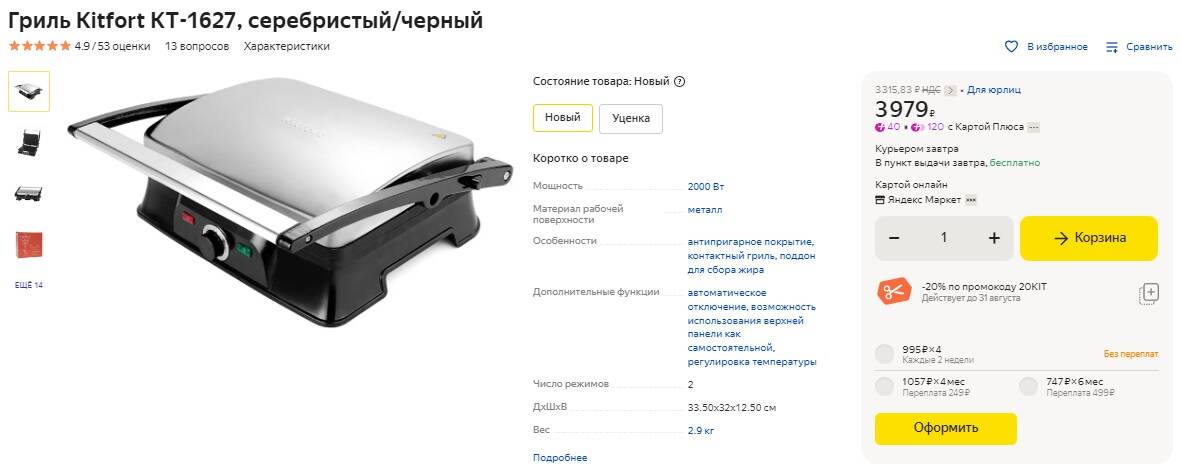1181x472 pixels.
Task: Click the Оформить button
Action: 945,428
